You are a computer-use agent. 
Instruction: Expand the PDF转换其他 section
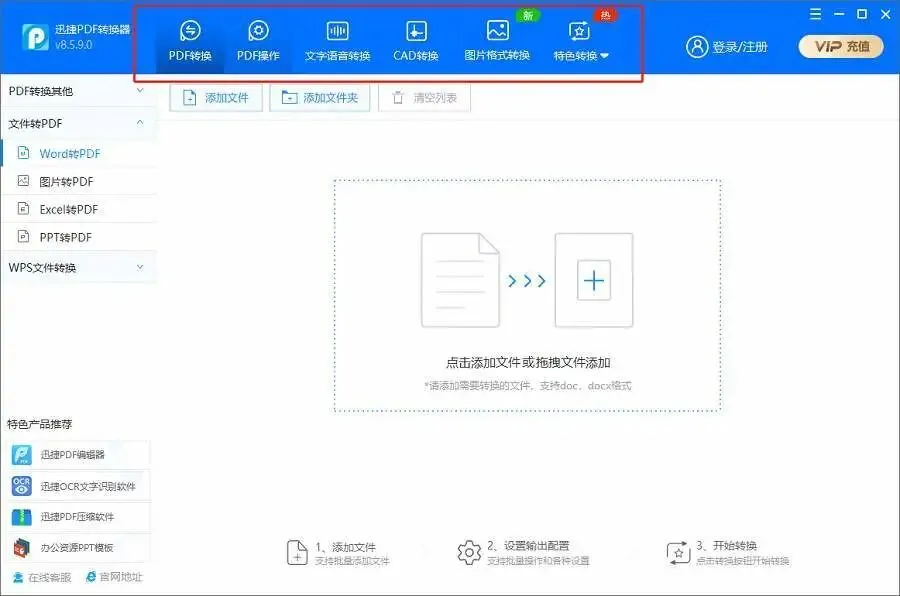tap(79, 91)
